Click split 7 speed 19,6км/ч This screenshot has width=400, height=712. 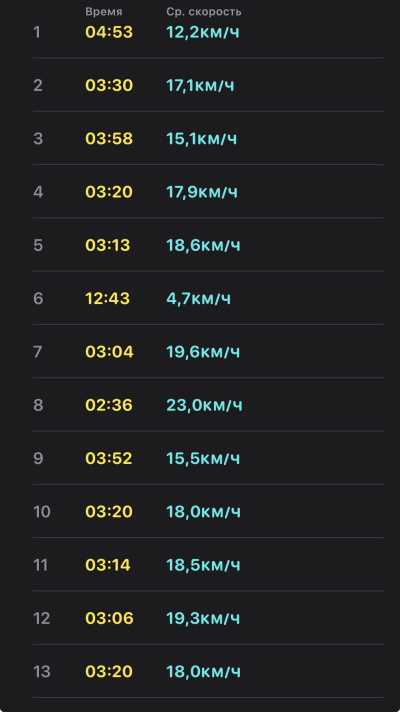(203, 352)
